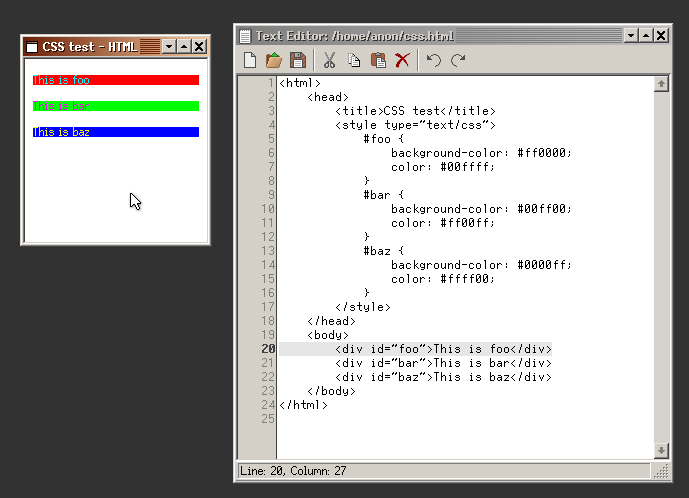This screenshot has height=498, width=689.
Task: Click the '<title>CSS test</title>' line
Action: (x=415, y=111)
